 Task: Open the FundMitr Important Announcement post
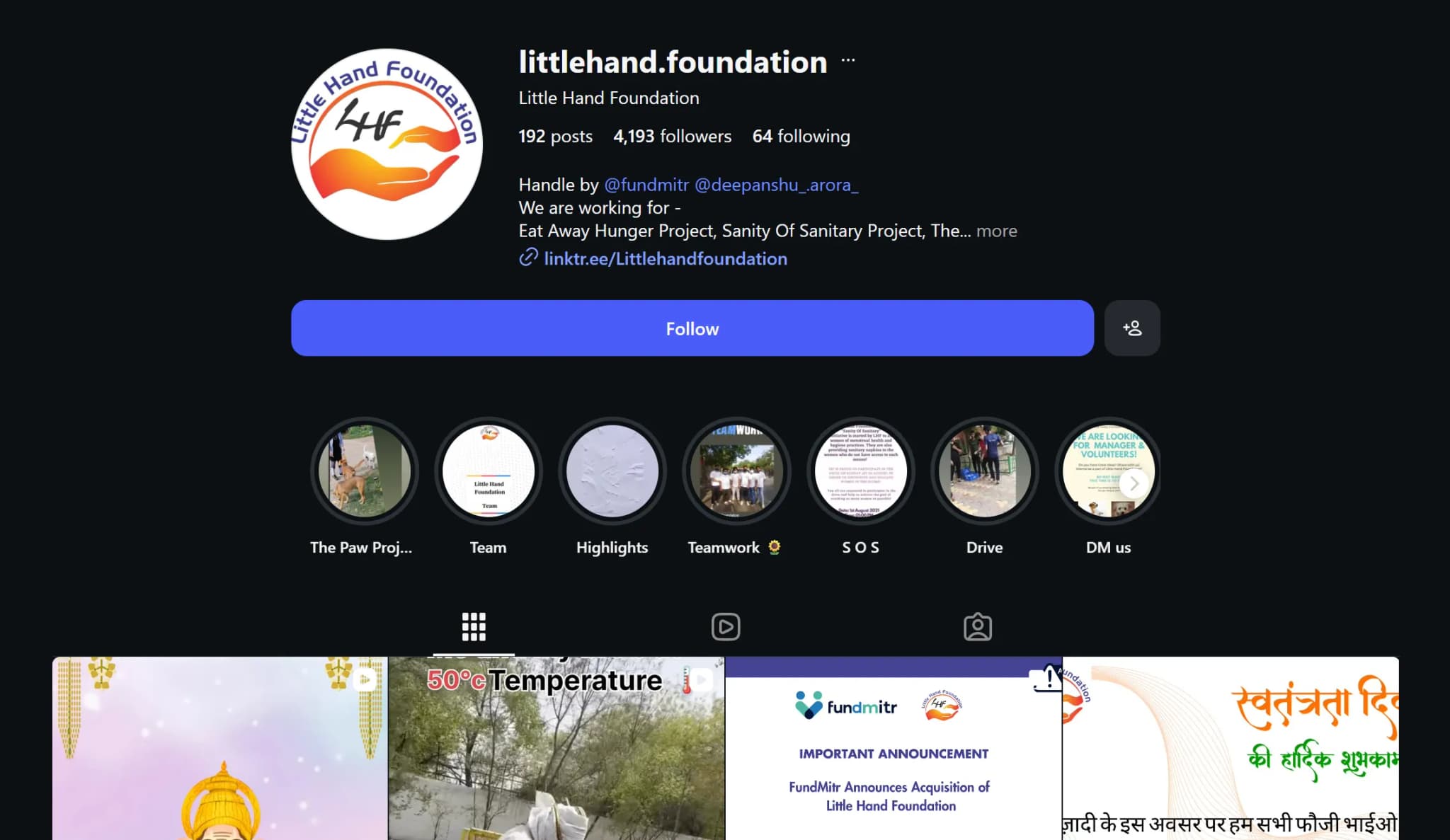coord(894,749)
